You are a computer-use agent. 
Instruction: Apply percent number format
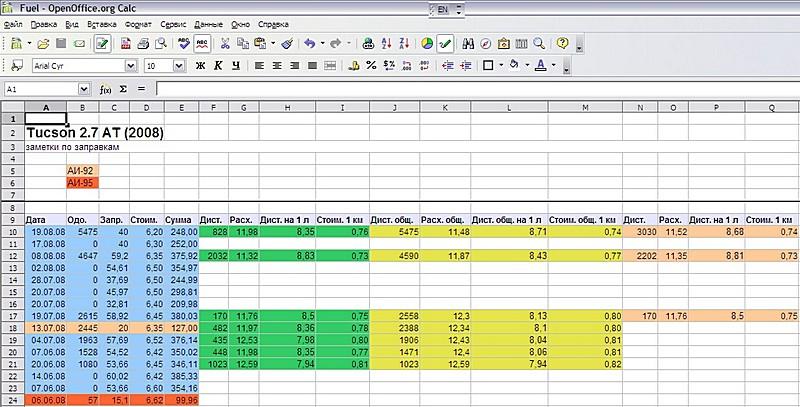pos(371,66)
